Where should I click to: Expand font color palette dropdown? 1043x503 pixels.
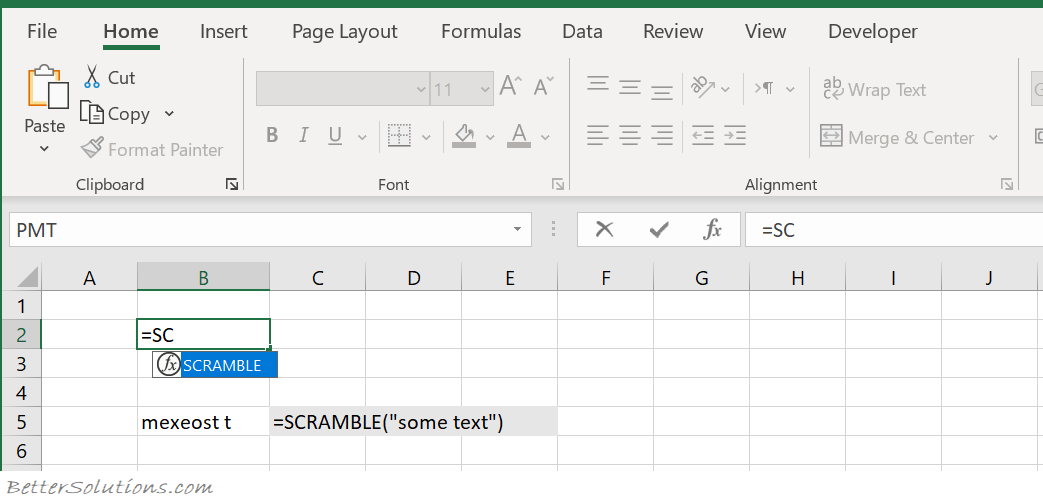(x=545, y=138)
